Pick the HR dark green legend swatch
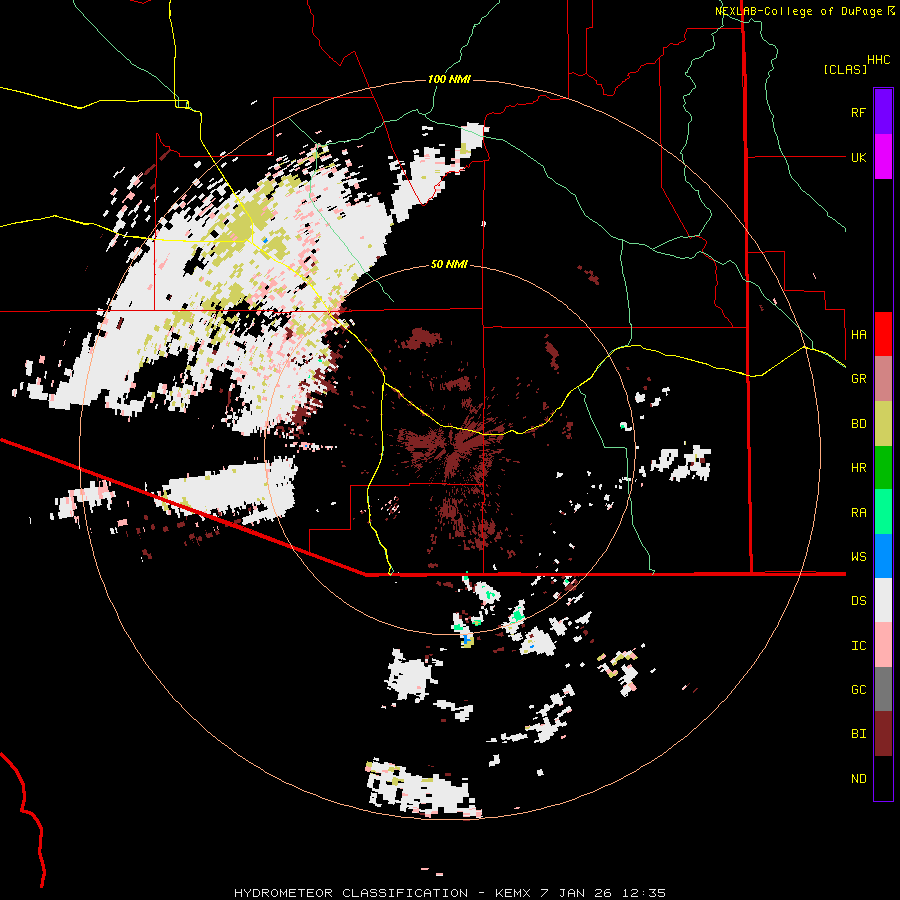The height and width of the screenshot is (900, 900). pyautogui.click(x=883, y=467)
